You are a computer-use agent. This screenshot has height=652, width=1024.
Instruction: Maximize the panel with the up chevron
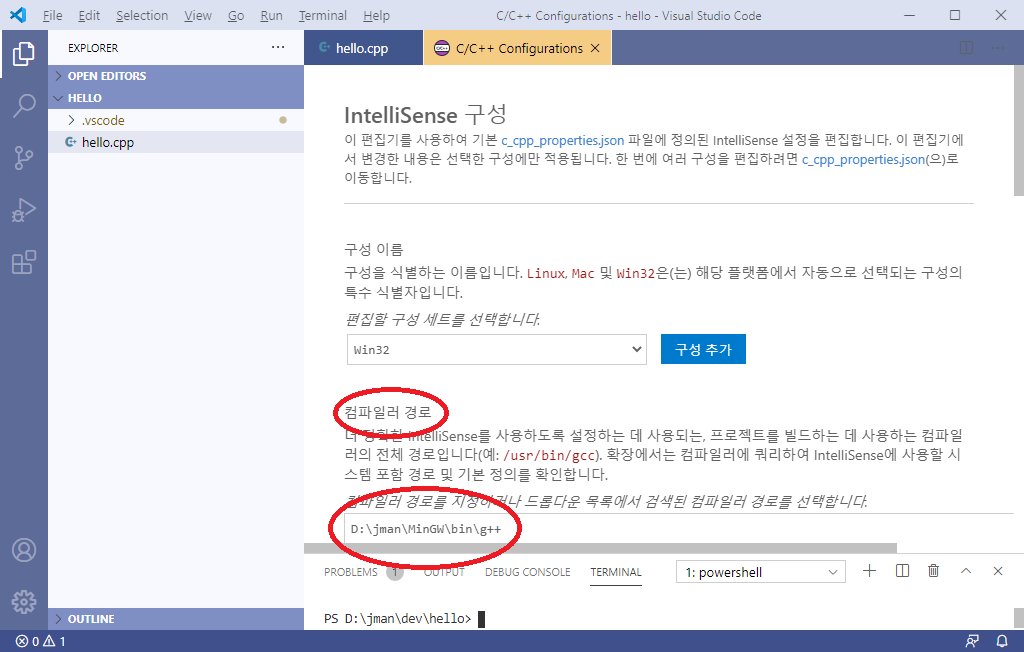tap(966, 571)
